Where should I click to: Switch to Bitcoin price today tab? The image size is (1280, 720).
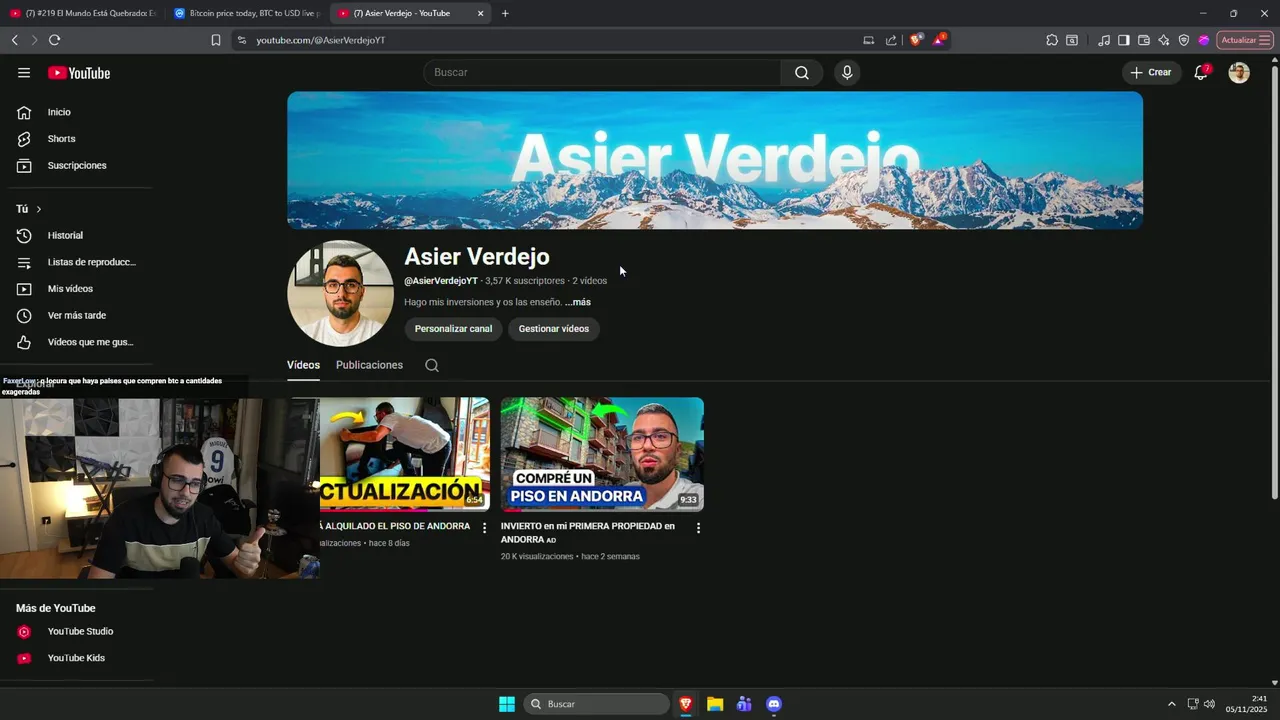pos(245,13)
